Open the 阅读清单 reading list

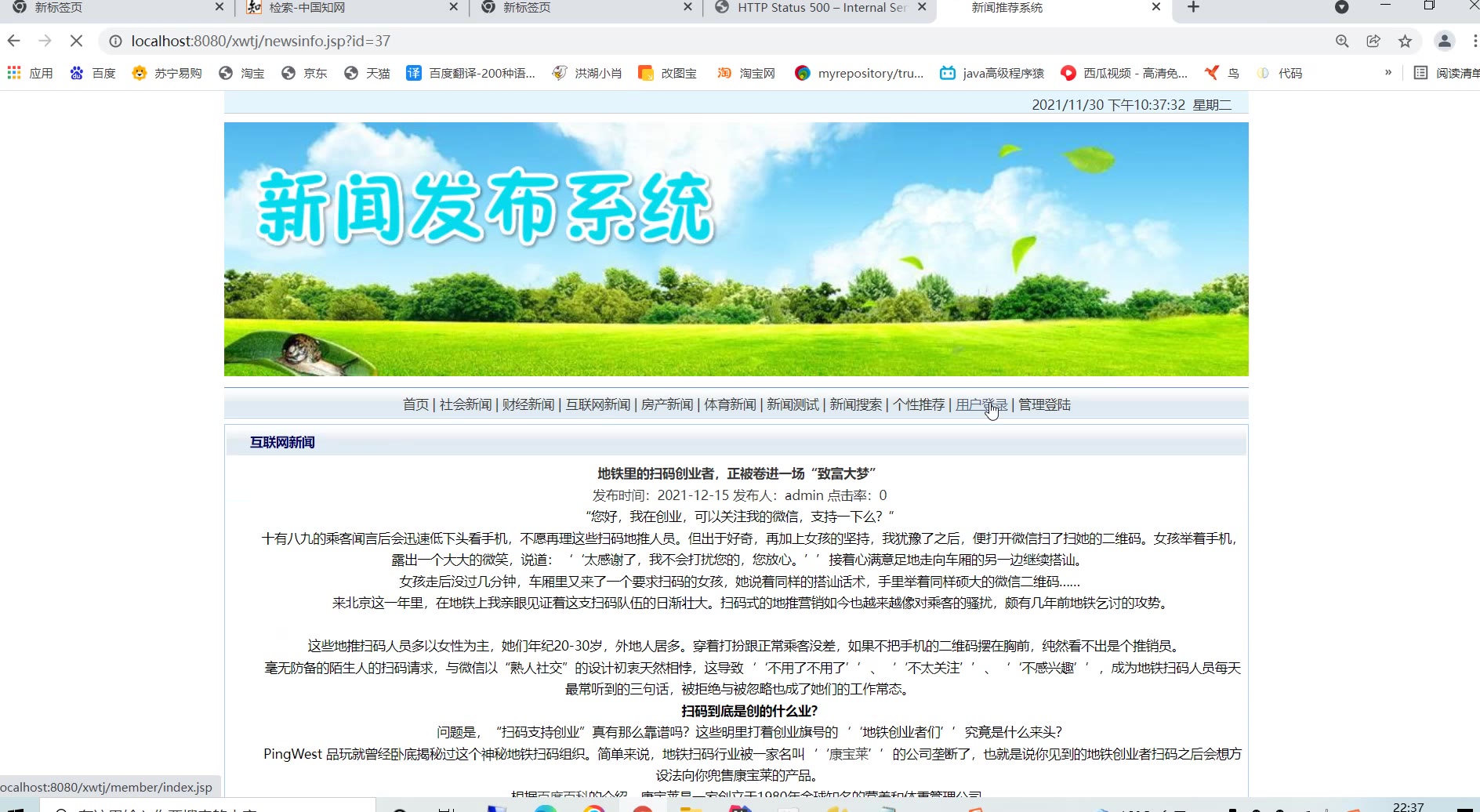pos(1447,73)
